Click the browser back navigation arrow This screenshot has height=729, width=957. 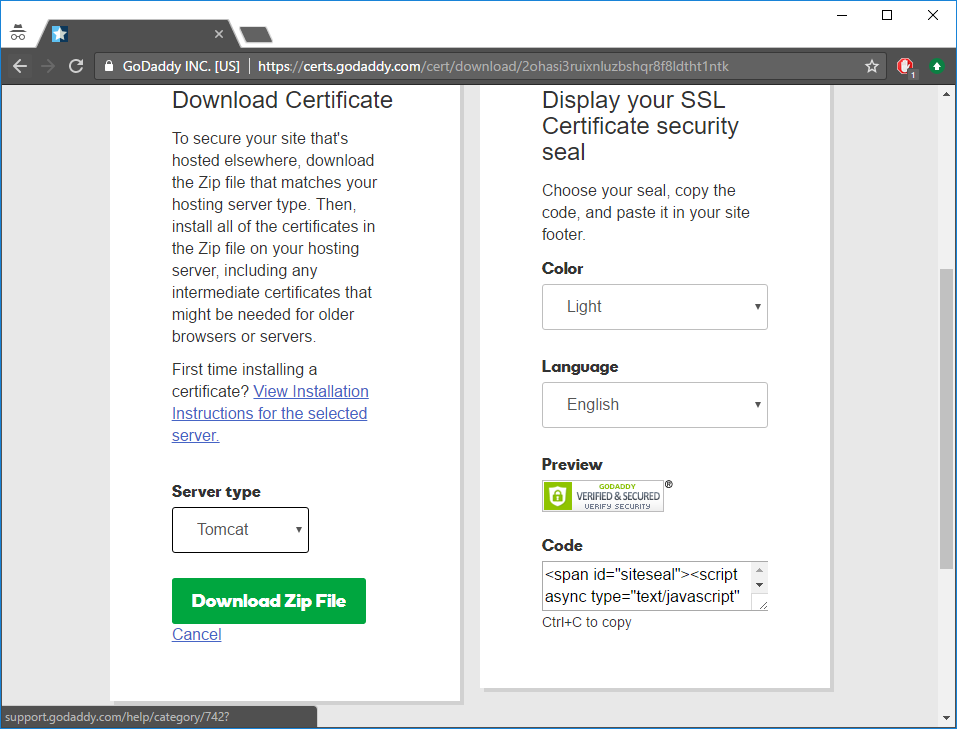20,66
